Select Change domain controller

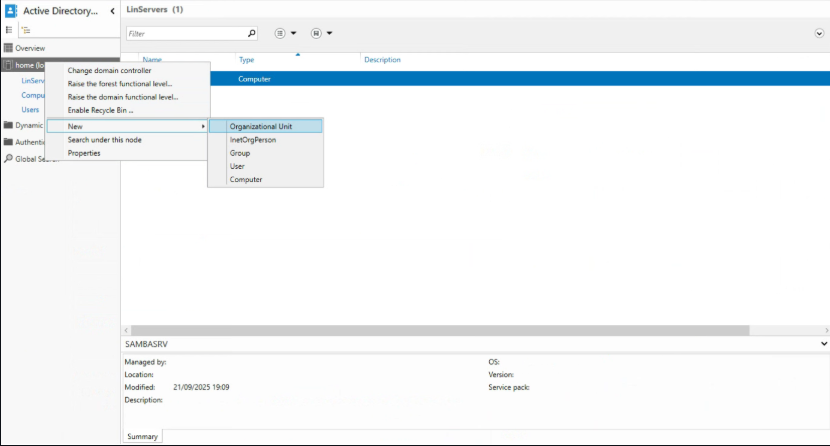[x=109, y=71]
